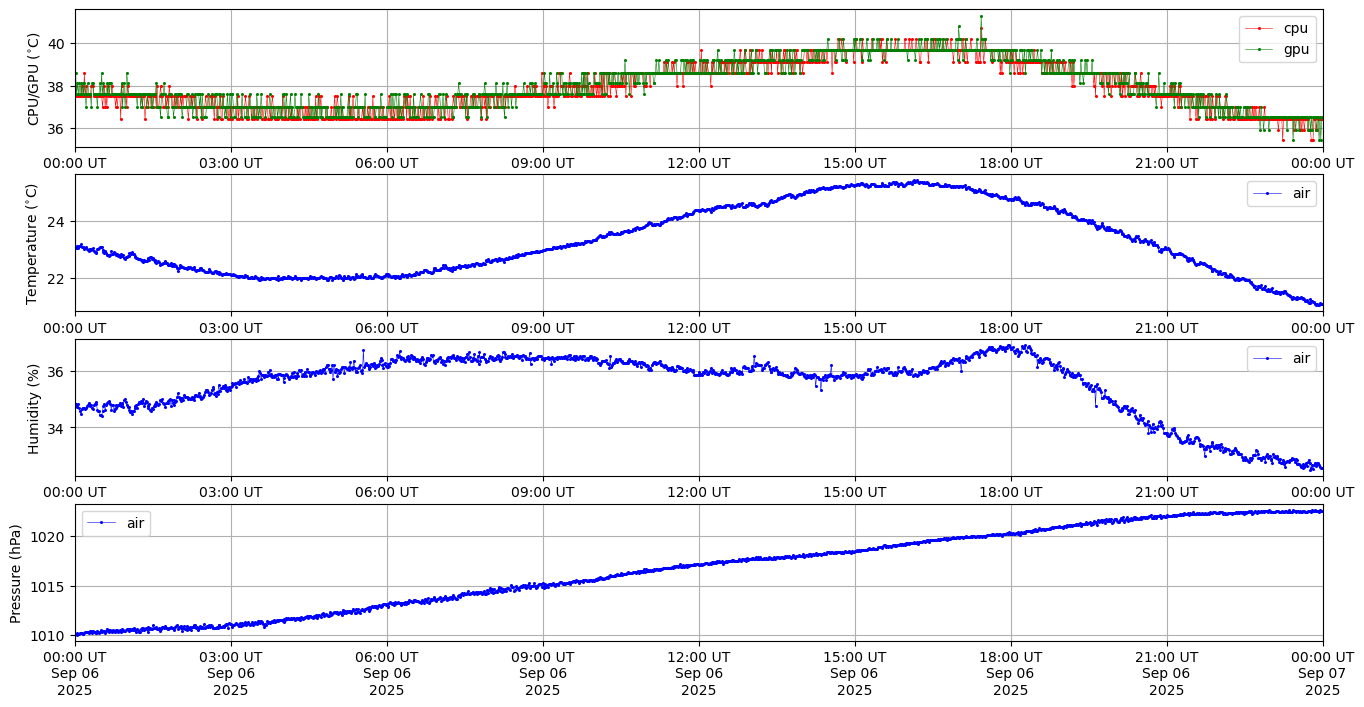Click '15:00 UT' below the Temperature plot
The height and width of the screenshot is (707, 1364).
(855, 328)
